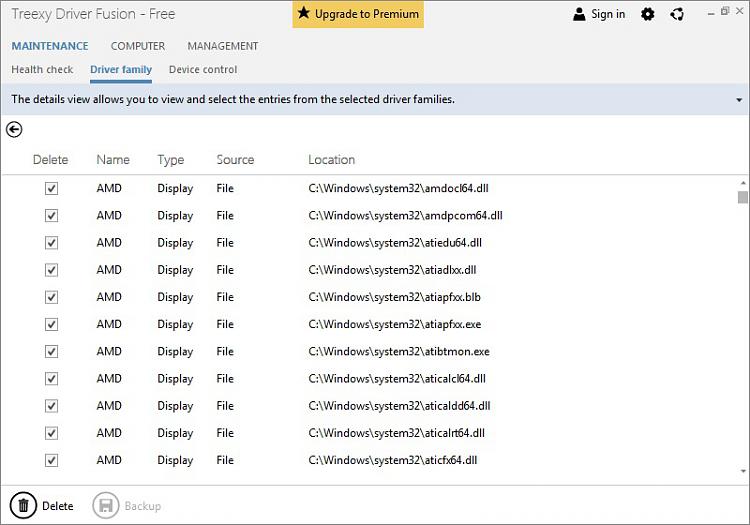This screenshot has width=750, height=525.
Task: Click the scrollbar down arrow
Action: 743,471
